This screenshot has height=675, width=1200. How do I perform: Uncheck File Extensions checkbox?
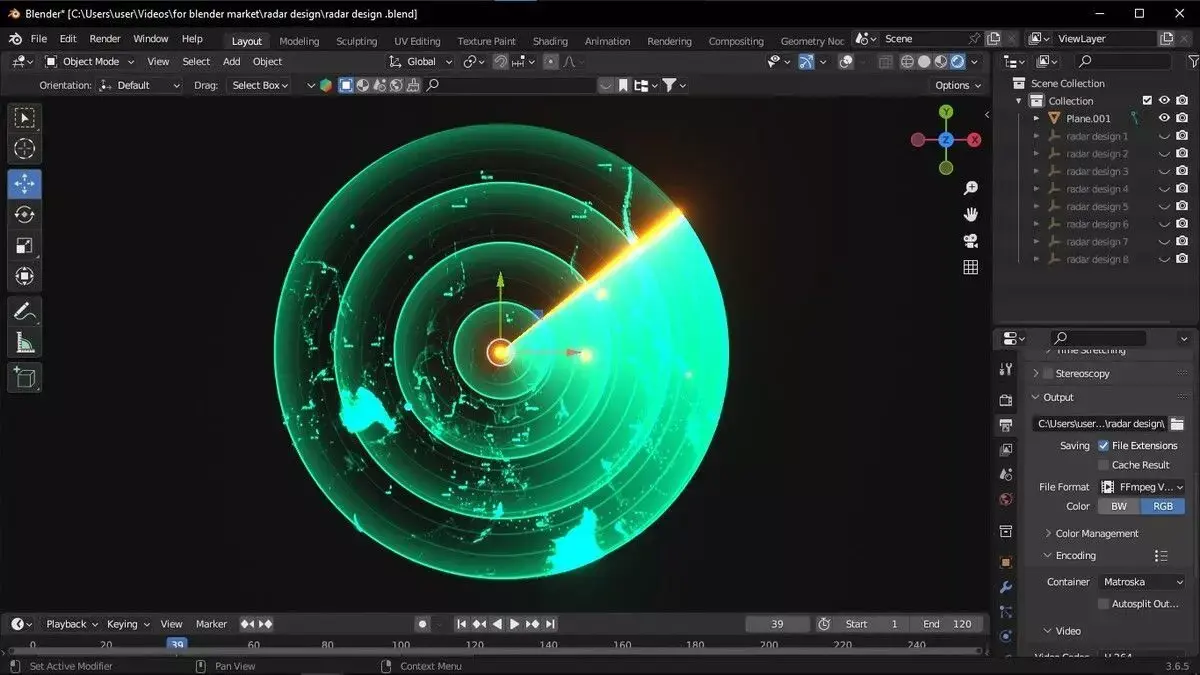pos(1103,446)
